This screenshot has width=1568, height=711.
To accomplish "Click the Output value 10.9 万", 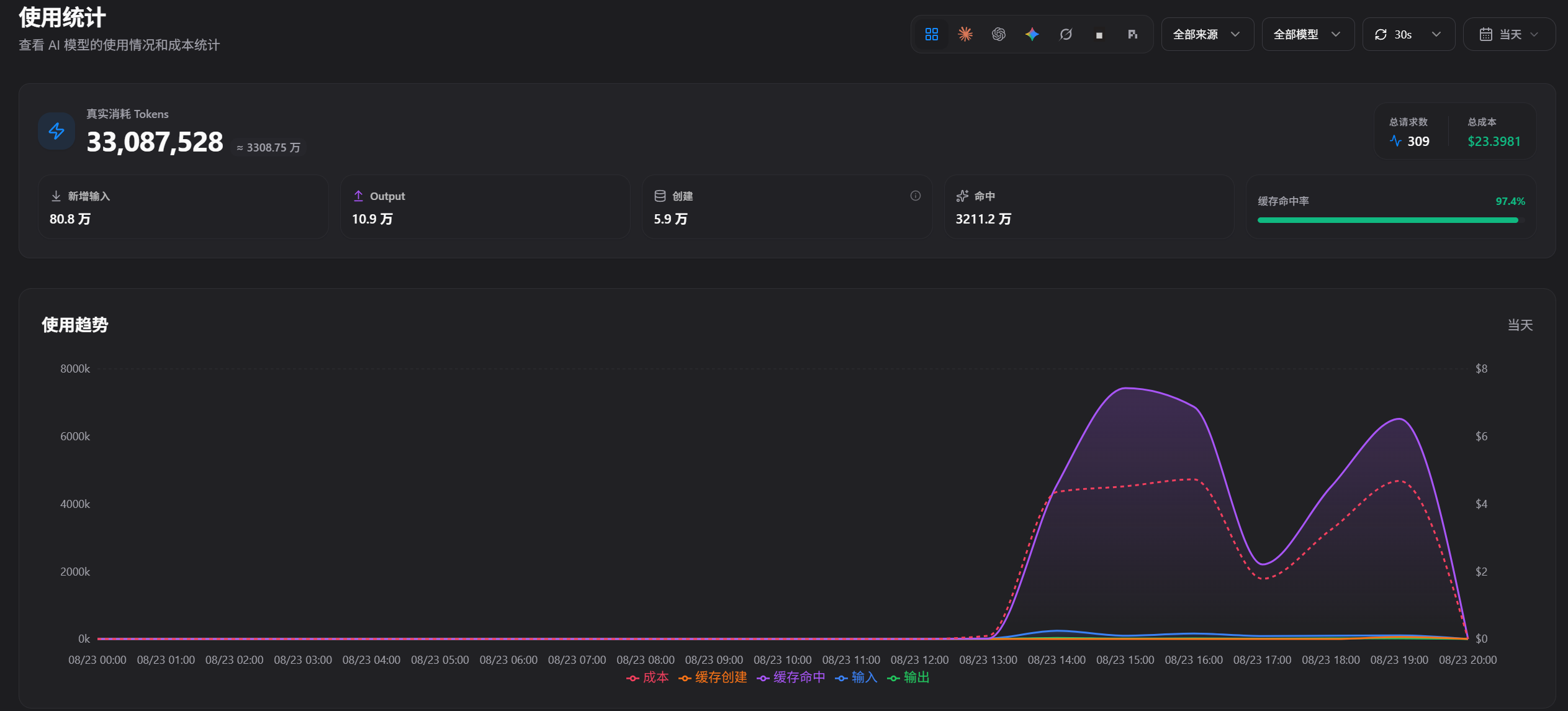I will point(372,219).
